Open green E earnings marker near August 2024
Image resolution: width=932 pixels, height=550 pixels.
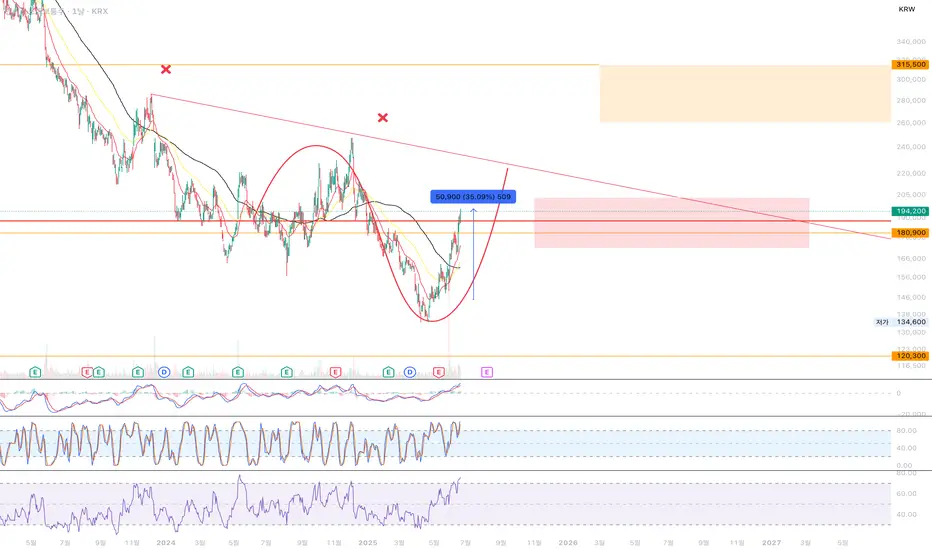pos(286,372)
